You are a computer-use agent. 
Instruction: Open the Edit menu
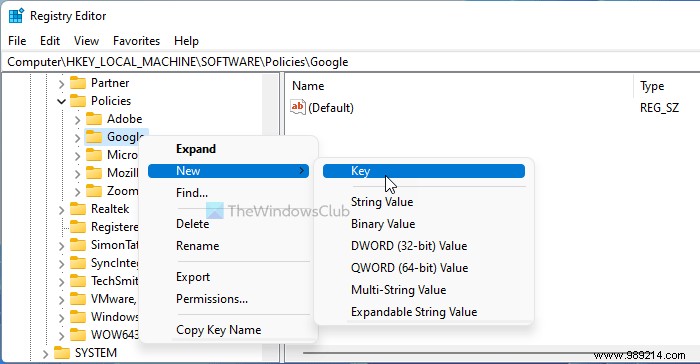click(x=50, y=41)
